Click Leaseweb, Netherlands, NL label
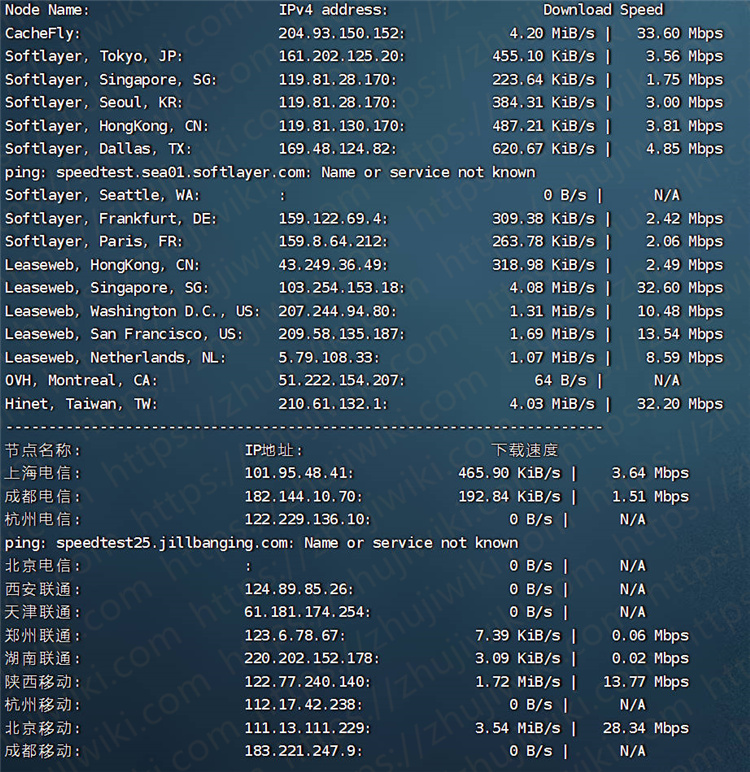 pyautogui.click(x=115, y=357)
